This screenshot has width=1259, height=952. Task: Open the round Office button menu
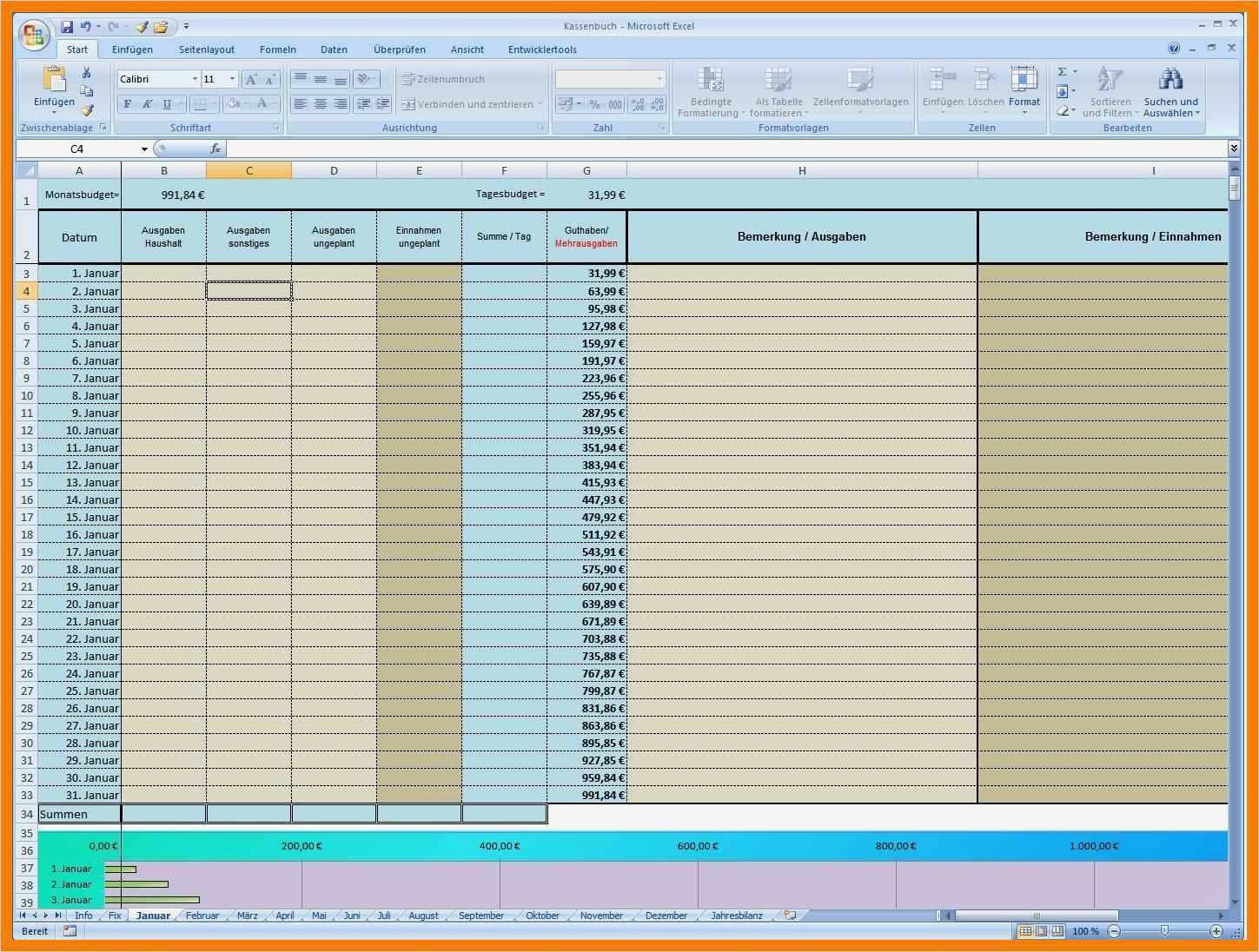point(33,36)
